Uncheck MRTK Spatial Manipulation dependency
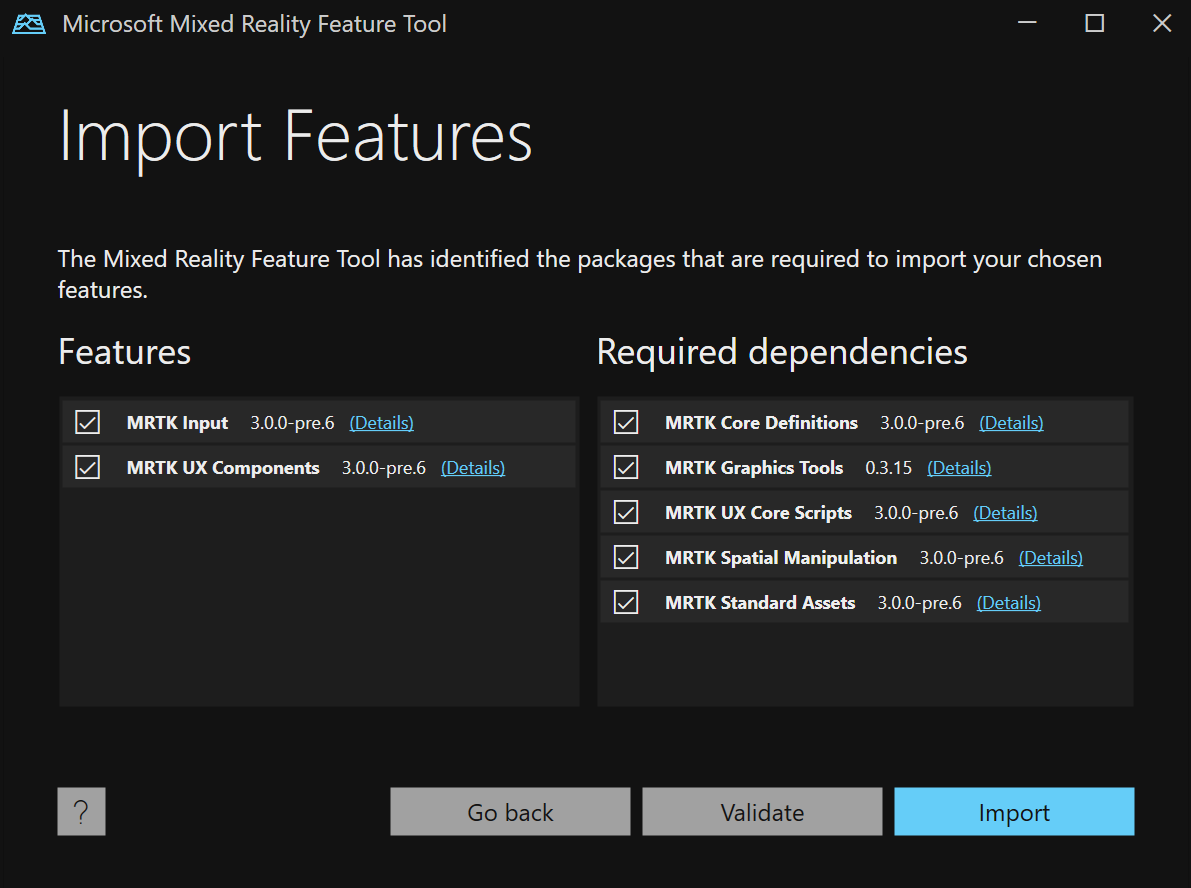Screen dimensions: 1191x888 click(625, 557)
